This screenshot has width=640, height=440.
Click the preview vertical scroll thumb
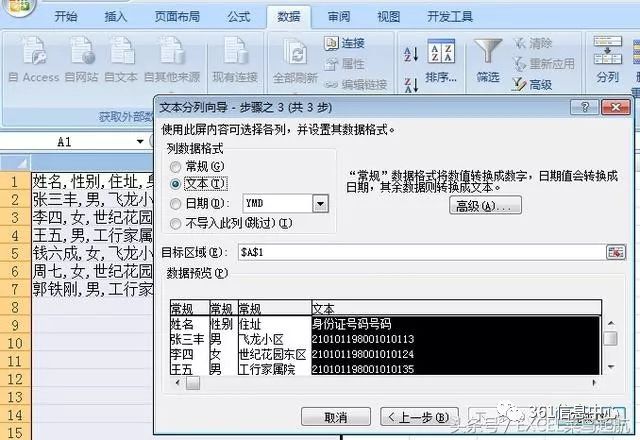[611, 338]
